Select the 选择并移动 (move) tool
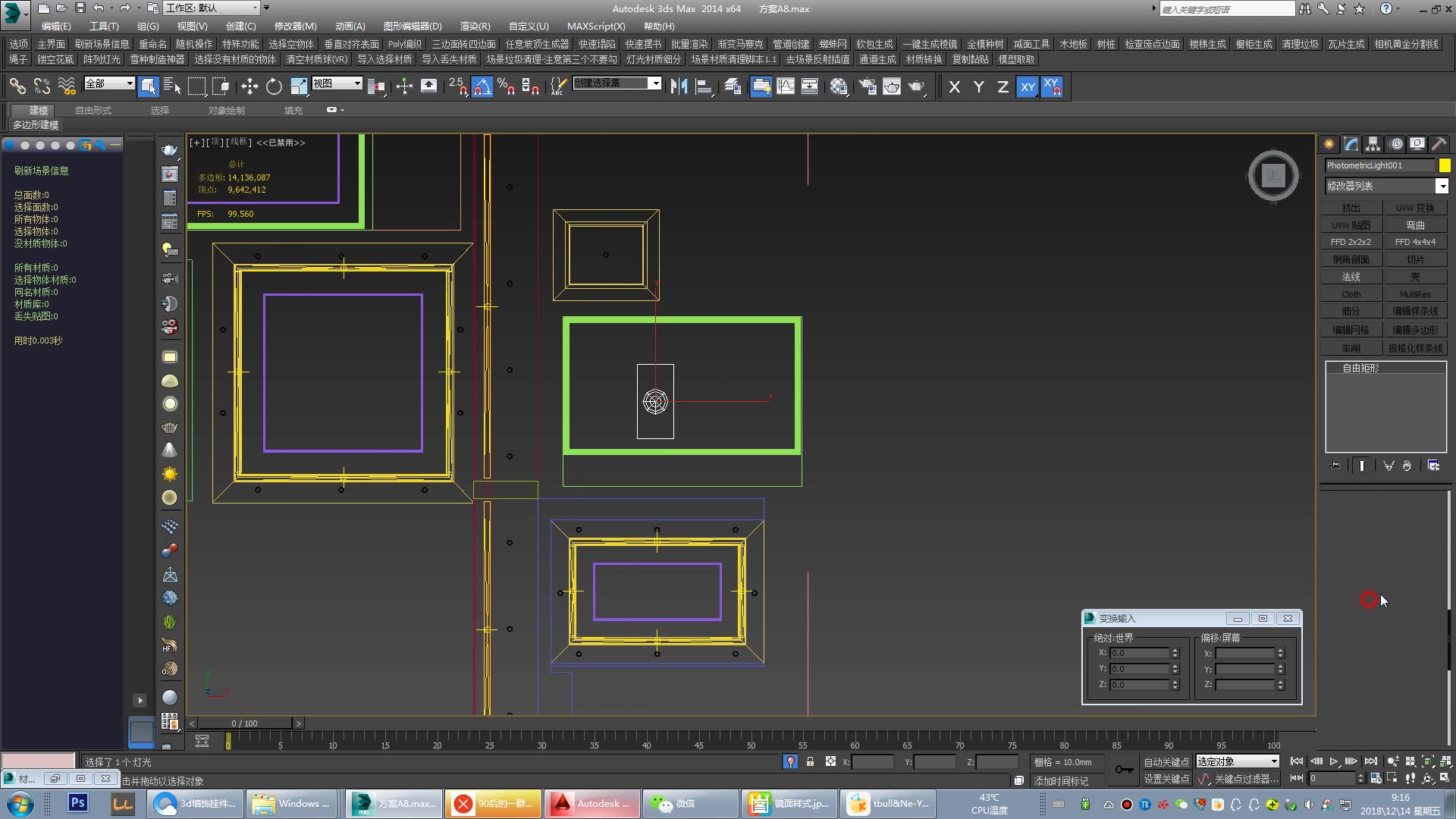This screenshot has height=819, width=1456. (x=250, y=86)
